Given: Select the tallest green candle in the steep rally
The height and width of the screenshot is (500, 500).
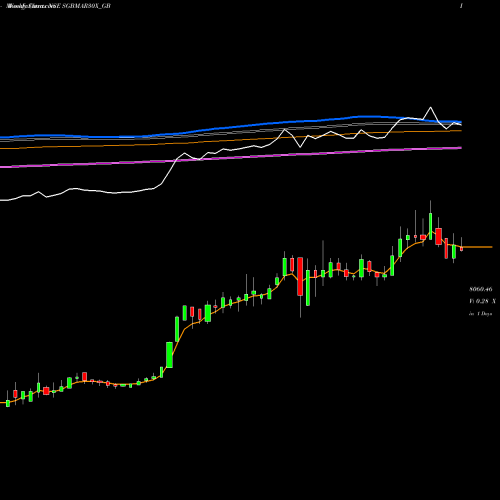Looking at the screenshot, I should [x=169, y=355].
